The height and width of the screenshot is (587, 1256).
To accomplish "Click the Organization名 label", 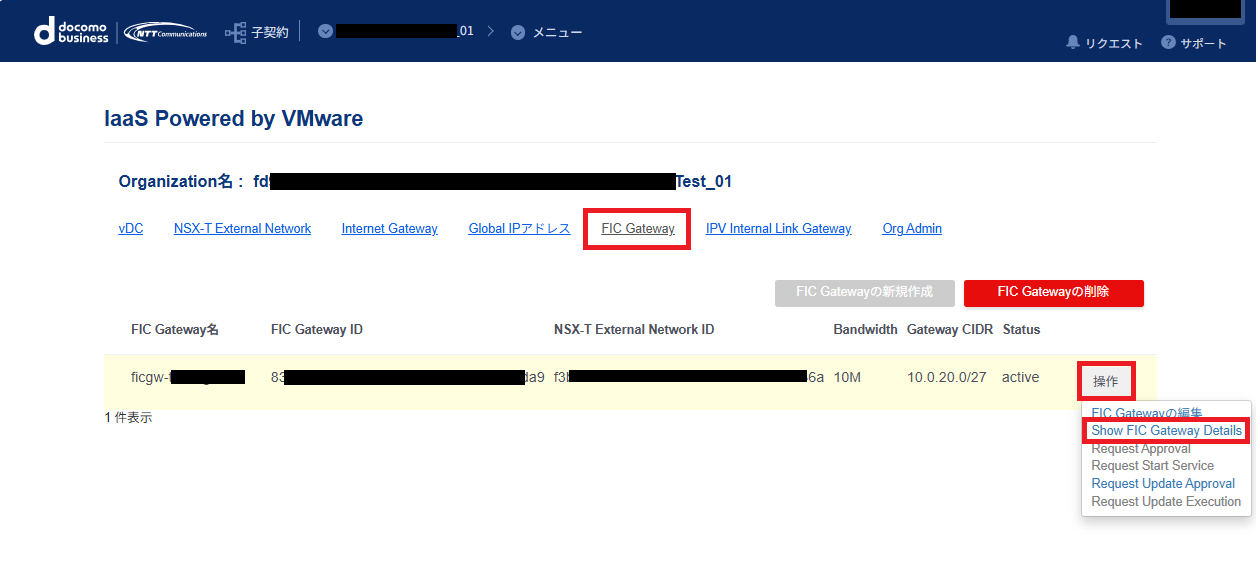I will tap(181, 182).
